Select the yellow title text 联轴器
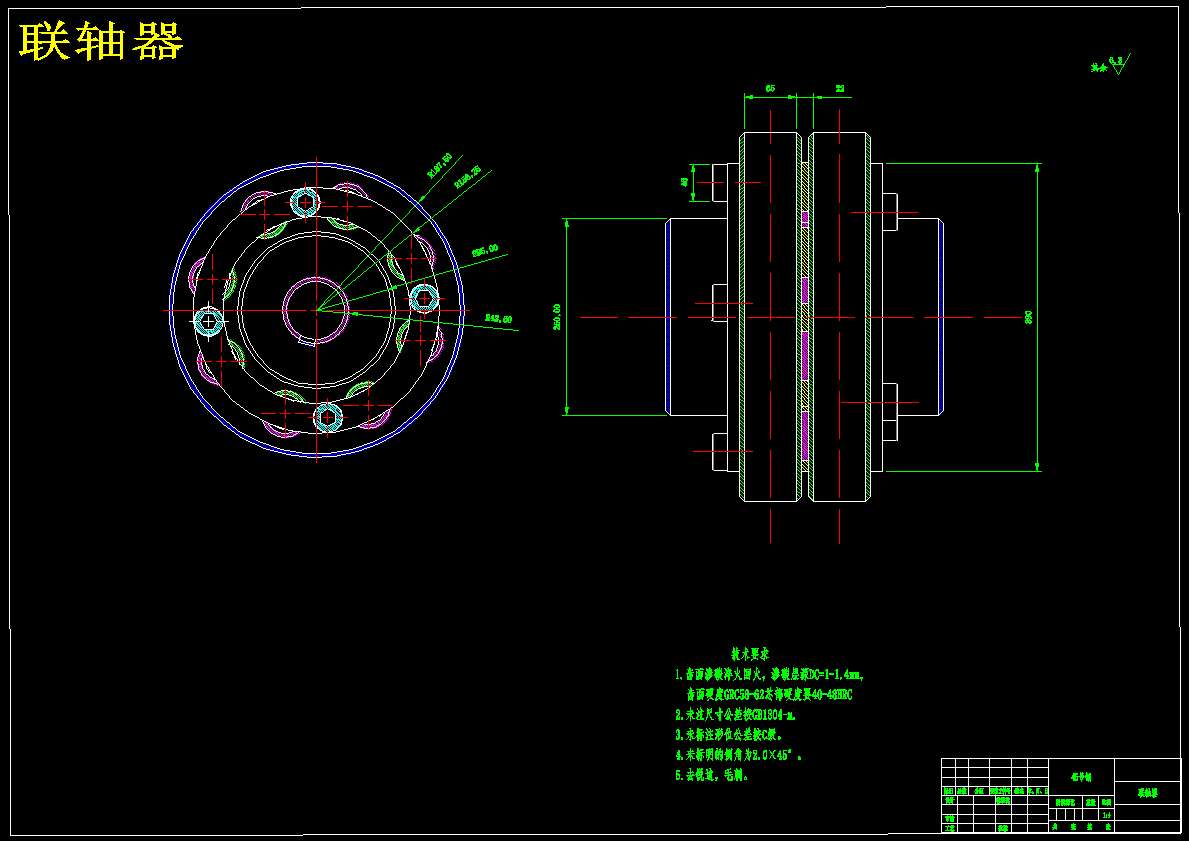This screenshot has height=841, width=1189. pyautogui.click(x=101, y=41)
